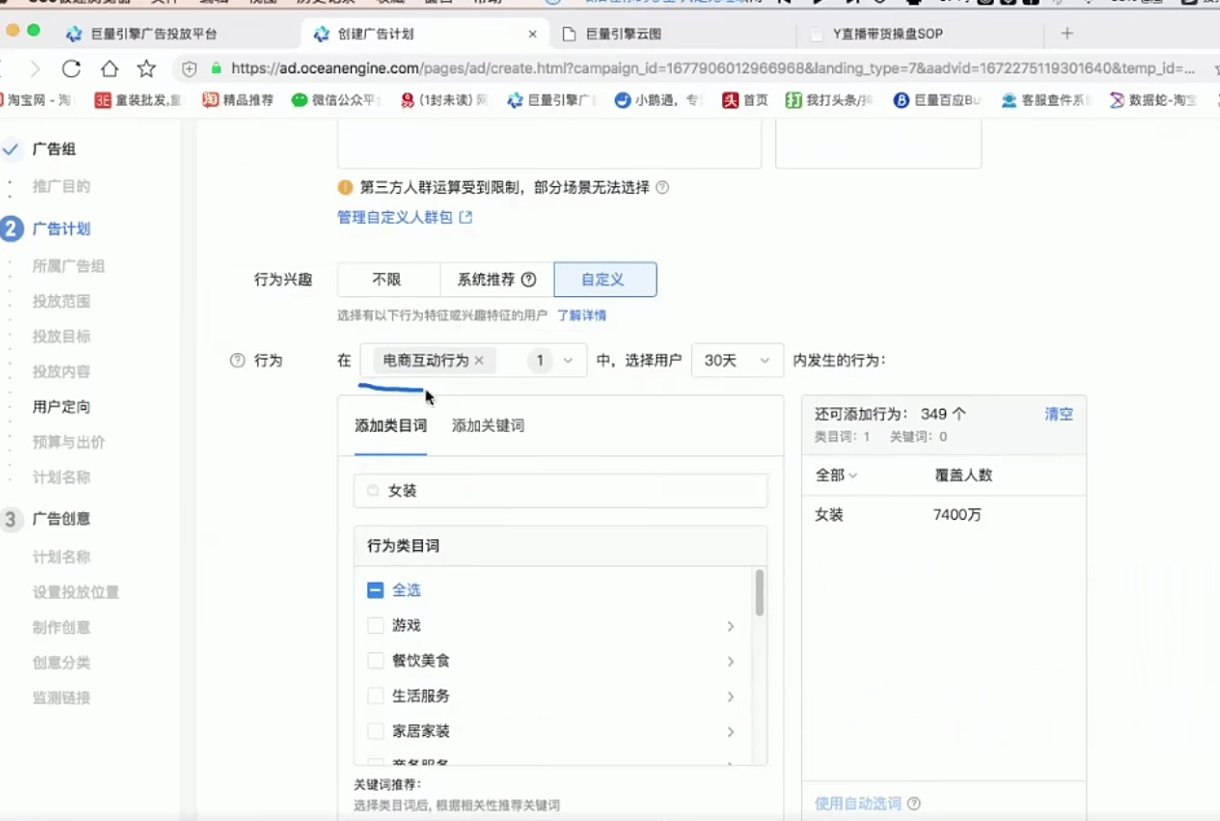Click search magnifier icon in 女装 field
The image size is (1220, 821).
tap(373, 491)
